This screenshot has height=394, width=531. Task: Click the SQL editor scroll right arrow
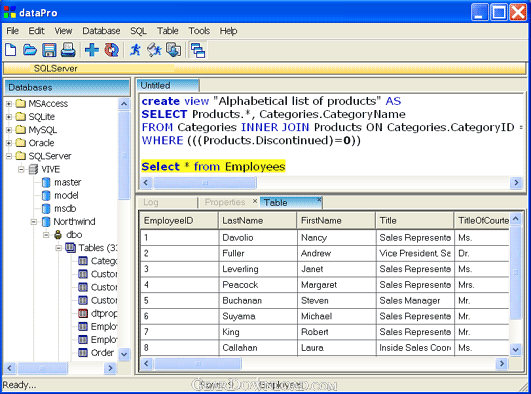point(516,183)
